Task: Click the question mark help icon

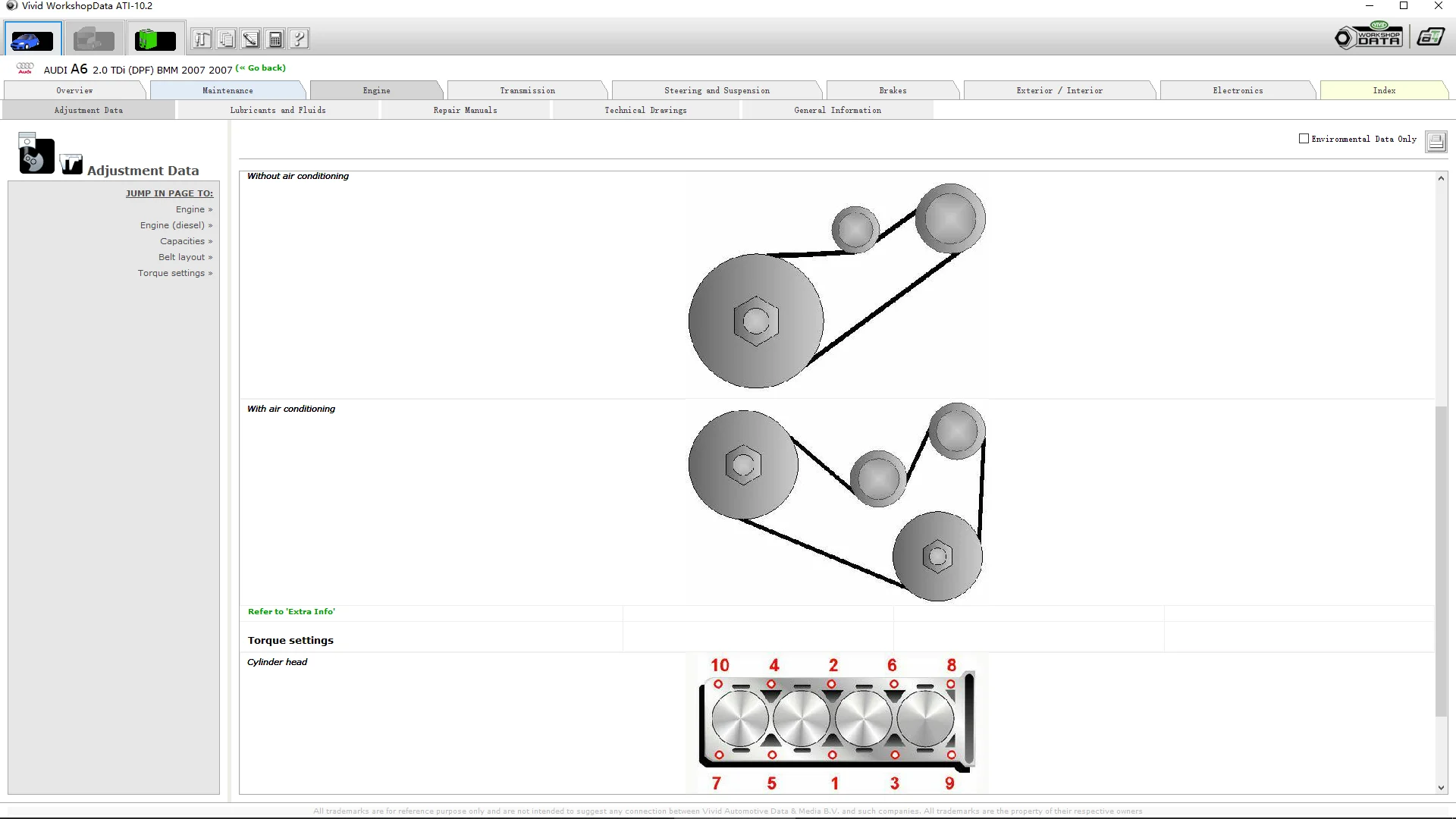Action: pos(300,39)
